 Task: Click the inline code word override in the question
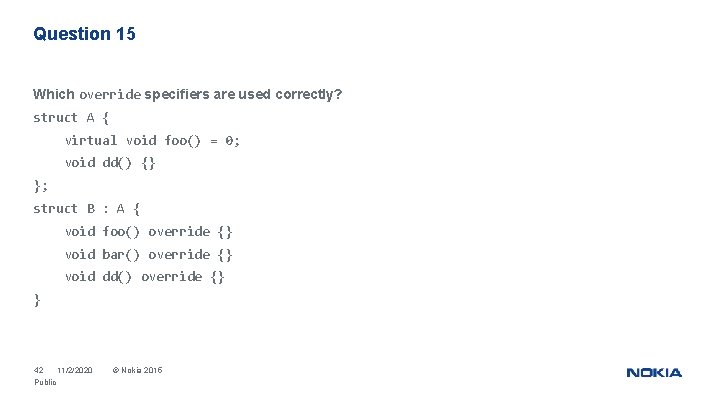point(108,95)
